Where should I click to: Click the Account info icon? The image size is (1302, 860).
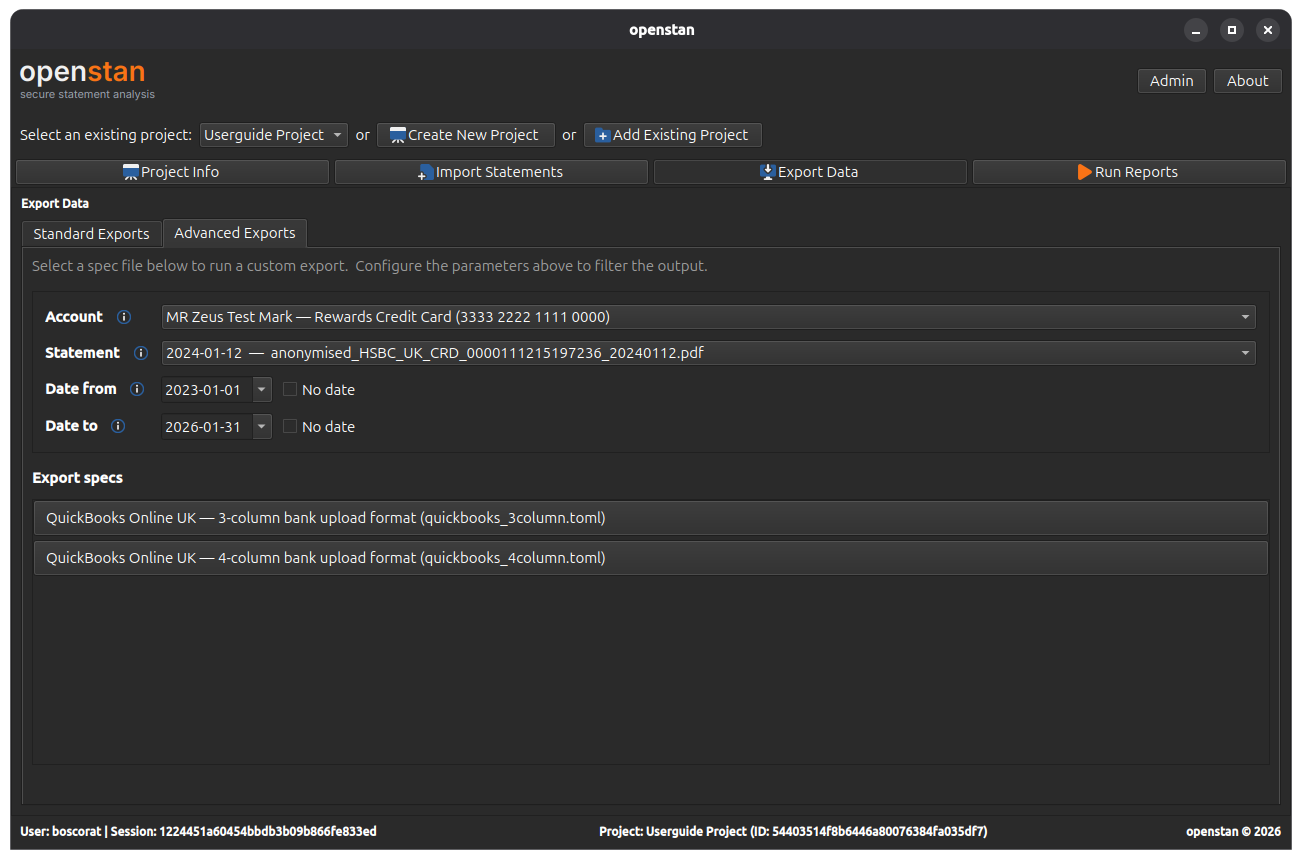(124, 317)
